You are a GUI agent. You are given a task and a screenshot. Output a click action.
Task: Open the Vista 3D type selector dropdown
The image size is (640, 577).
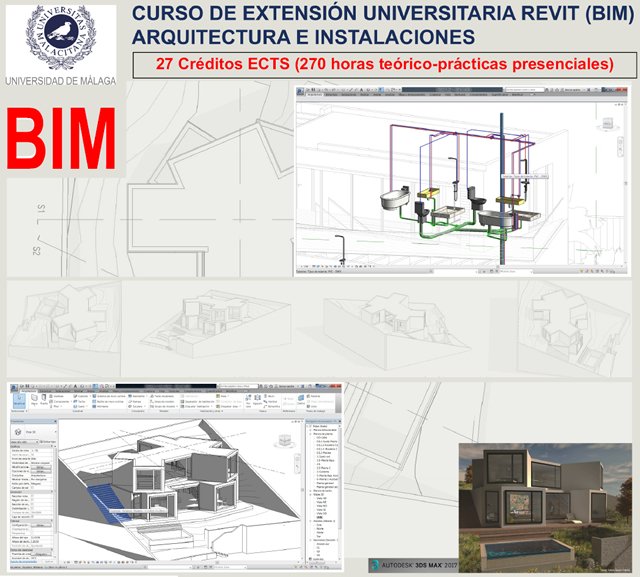[35, 432]
